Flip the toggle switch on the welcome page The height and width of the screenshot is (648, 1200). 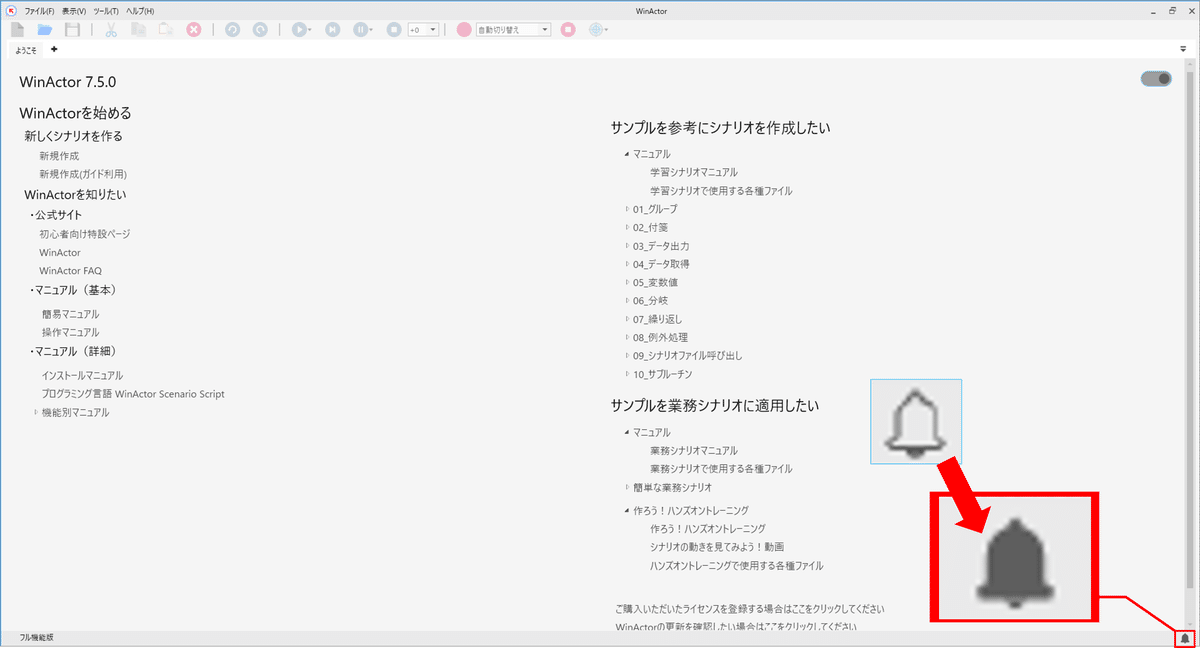click(x=1155, y=78)
